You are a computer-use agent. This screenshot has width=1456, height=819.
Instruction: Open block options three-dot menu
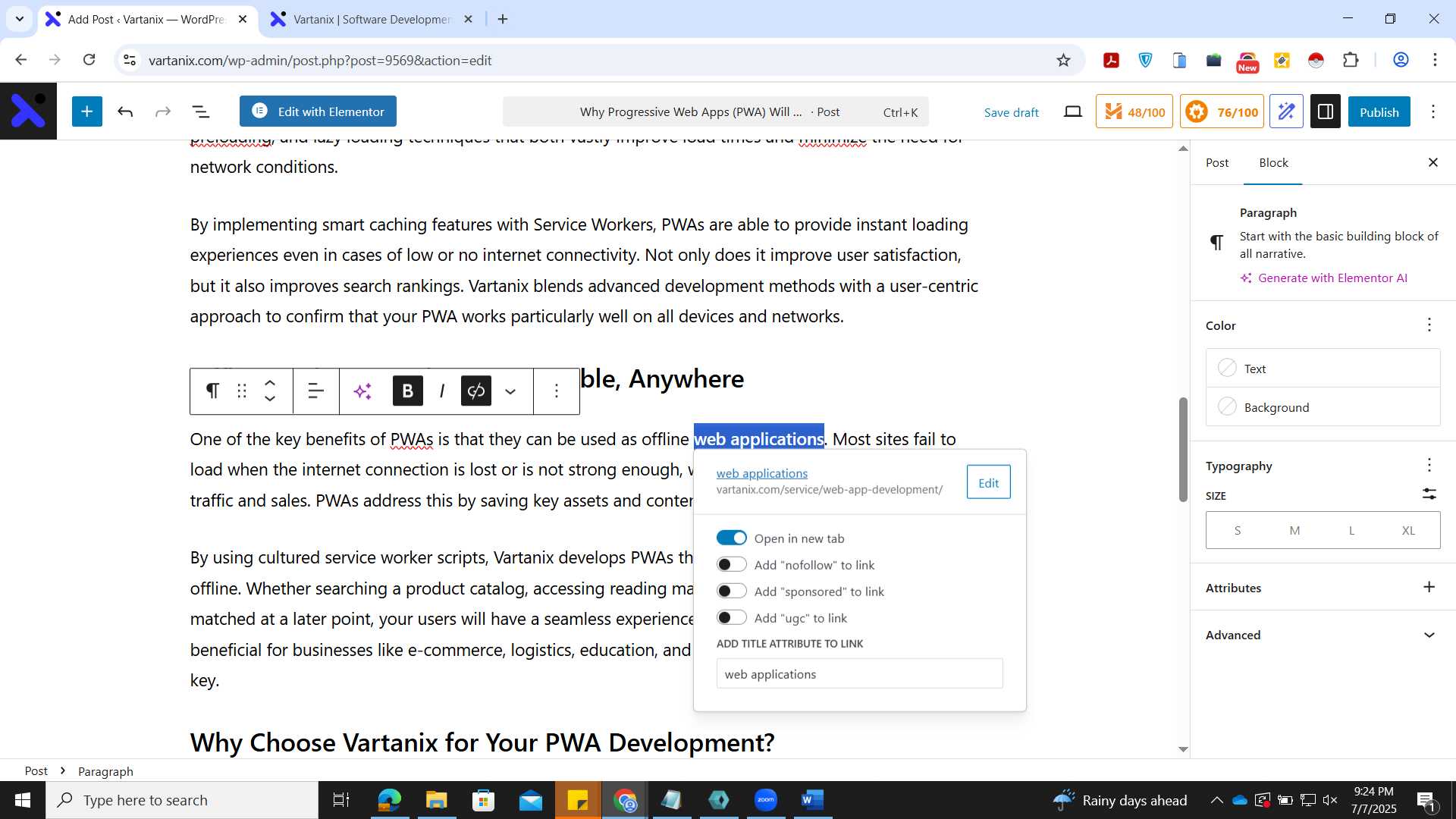tap(557, 391)
